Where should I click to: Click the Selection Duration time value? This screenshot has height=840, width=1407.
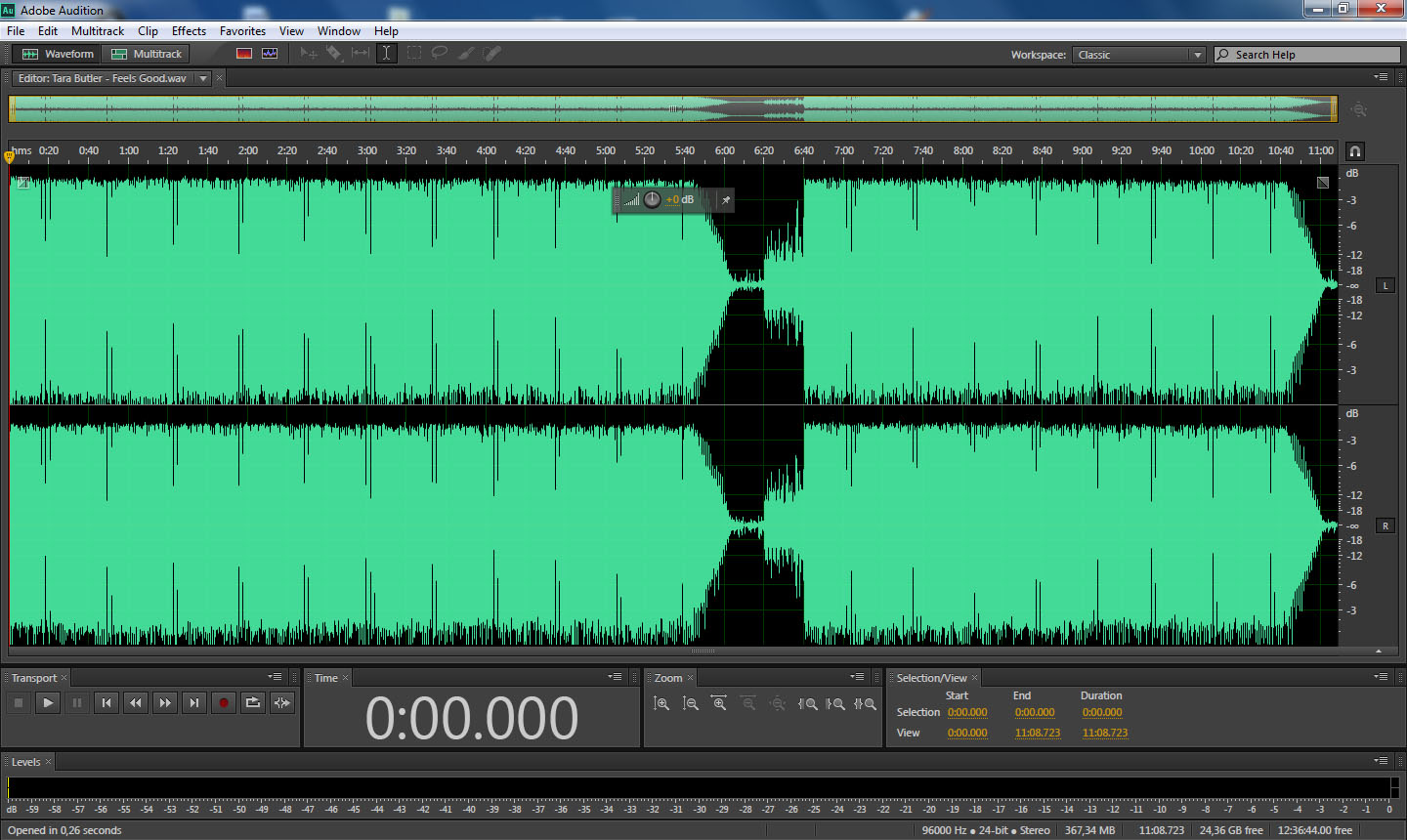point(1102,713)
